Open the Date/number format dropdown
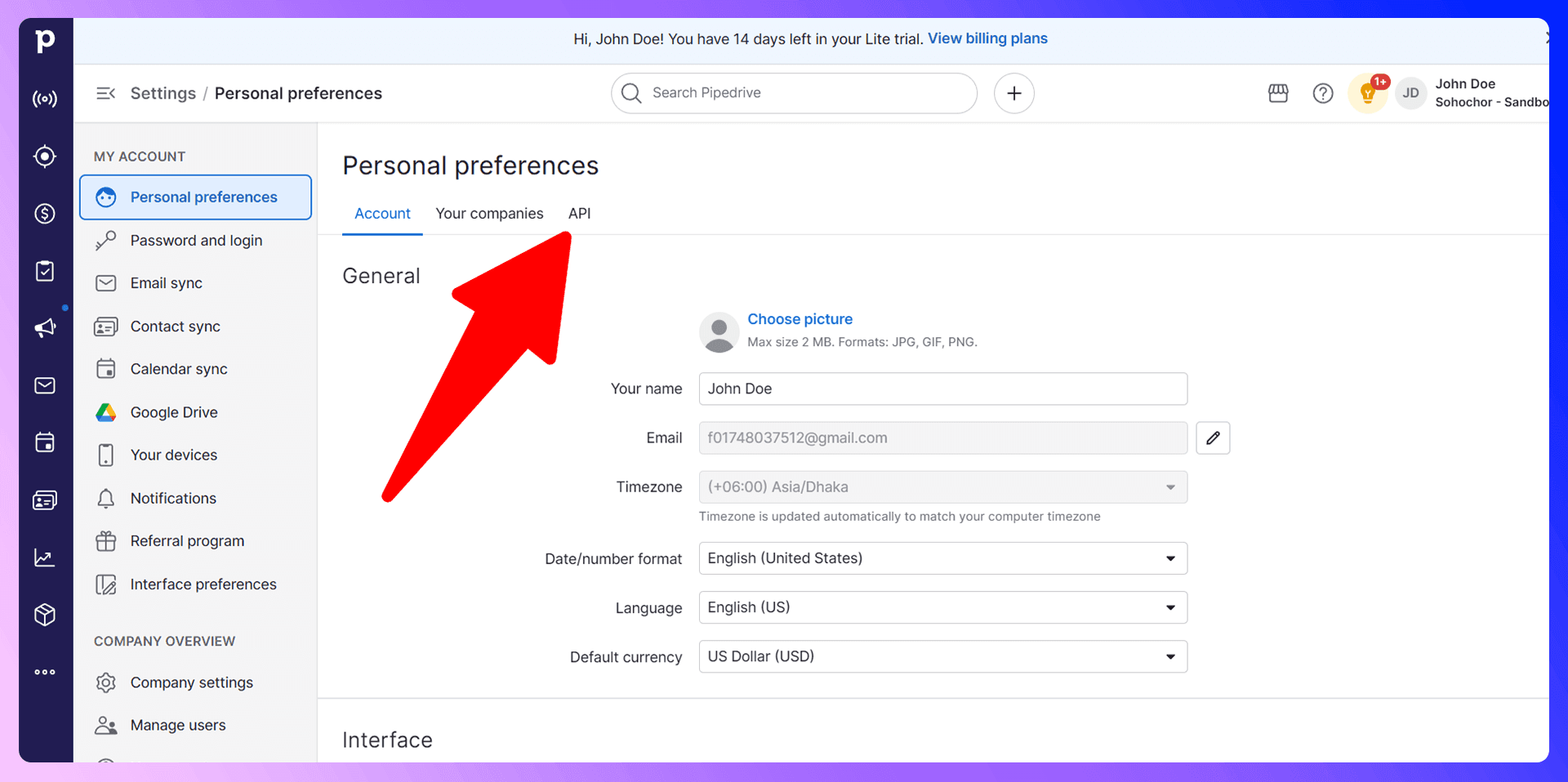This screenshot has width=1568, height=782. 943,558
